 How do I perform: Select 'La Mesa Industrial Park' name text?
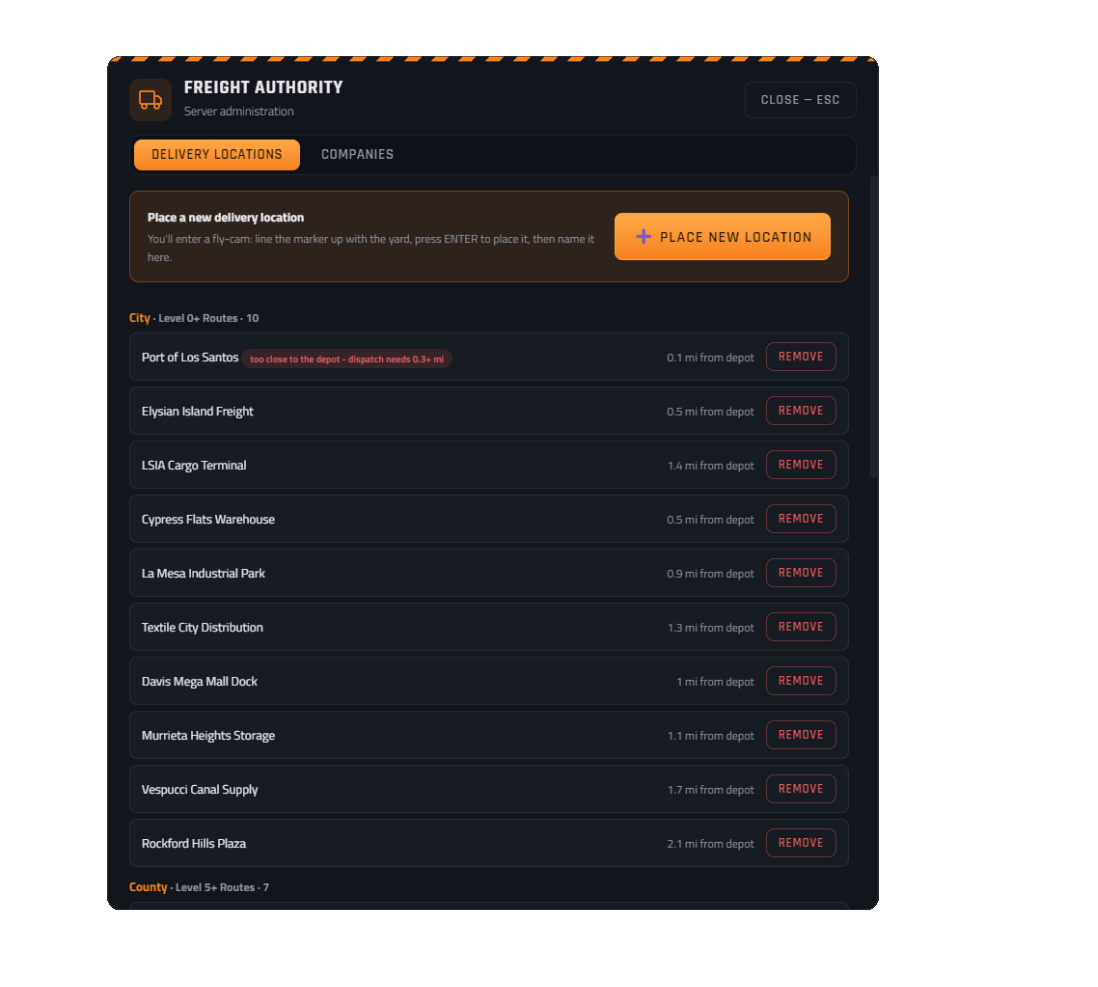[x=203, y=573]
